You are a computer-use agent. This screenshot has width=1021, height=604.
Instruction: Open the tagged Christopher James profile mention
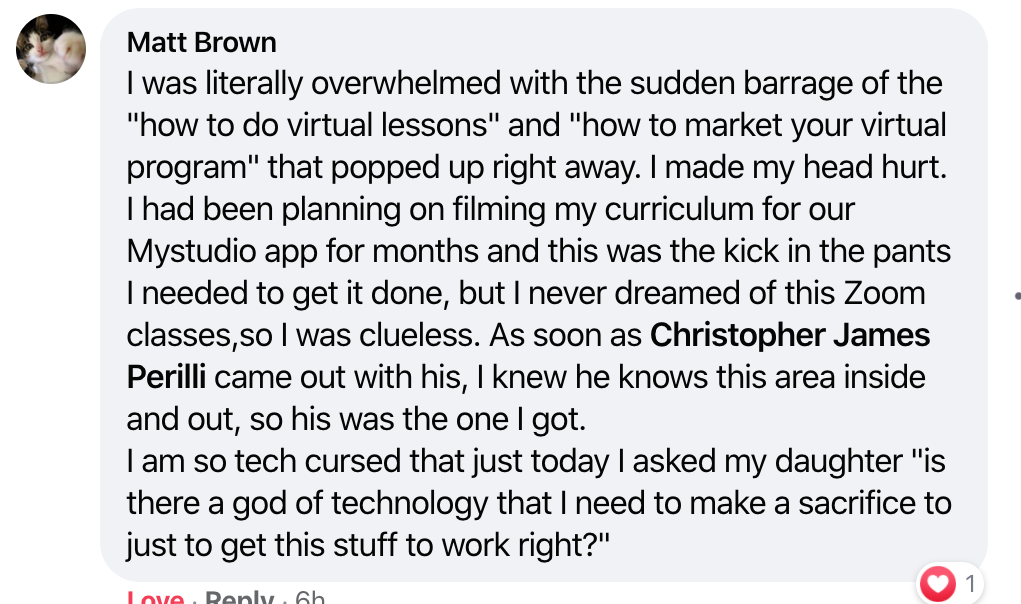(x=790, y=335)
